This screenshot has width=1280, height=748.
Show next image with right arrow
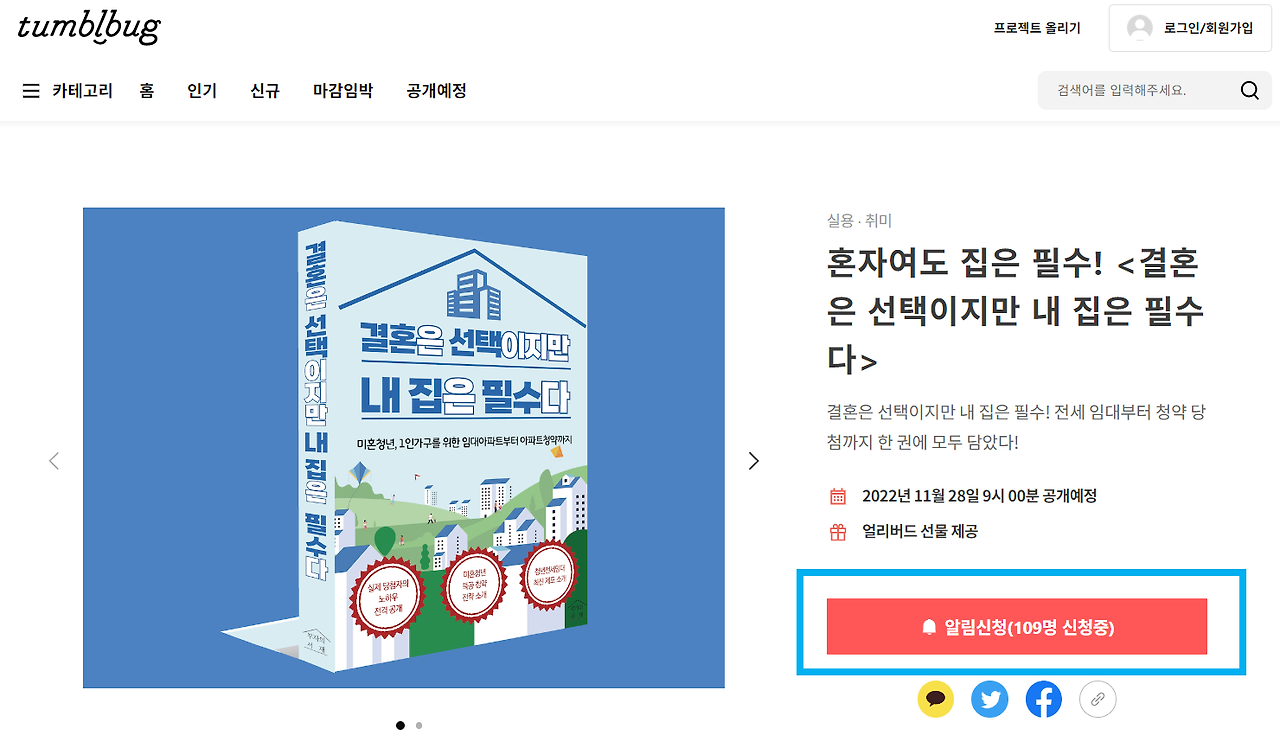coord(754,461)
